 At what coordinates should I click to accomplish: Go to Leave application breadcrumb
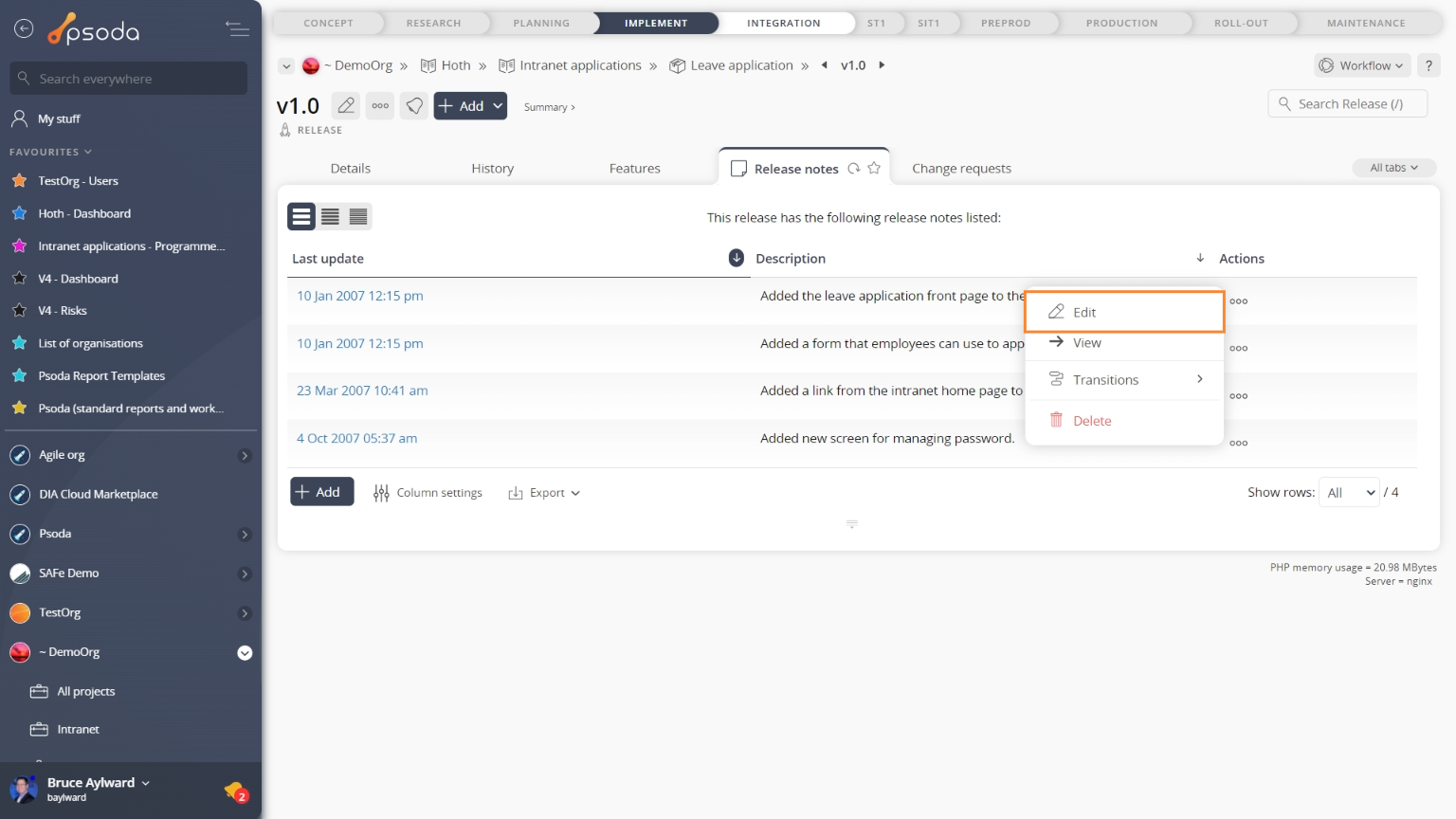tap(731, 65)
